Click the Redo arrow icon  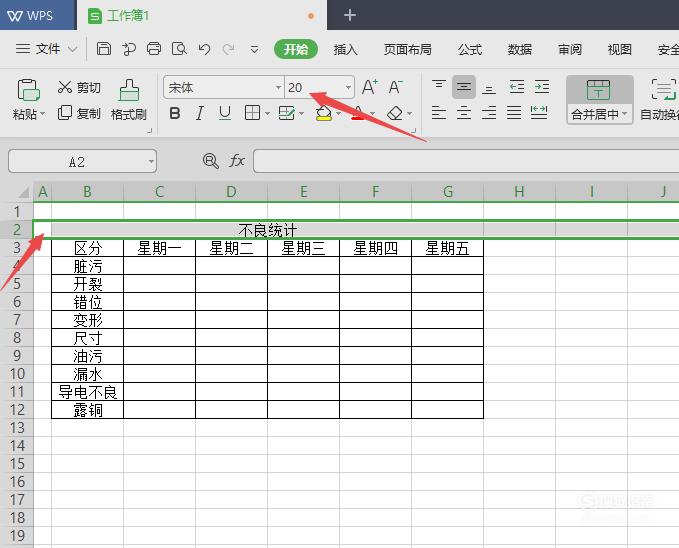[228, 49]
